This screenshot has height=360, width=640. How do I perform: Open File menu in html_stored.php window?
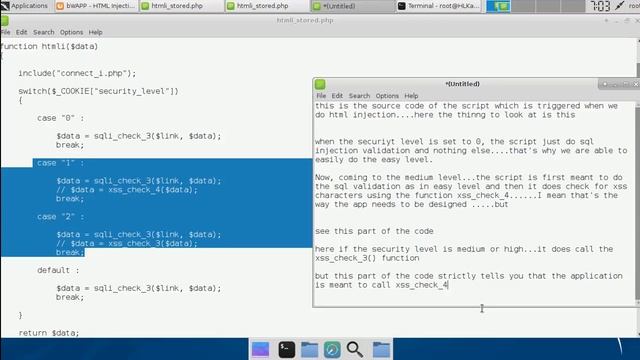click(5, 32)
